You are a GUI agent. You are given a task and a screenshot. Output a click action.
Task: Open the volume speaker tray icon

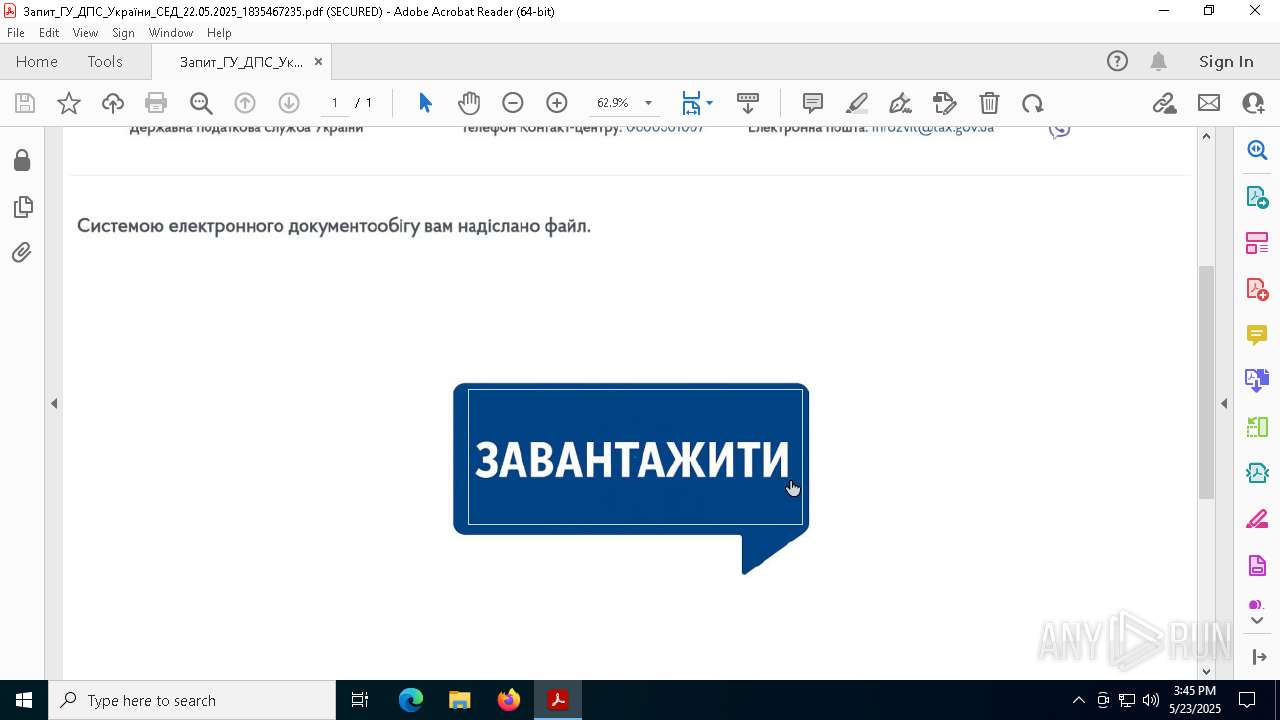(1151, 700)
